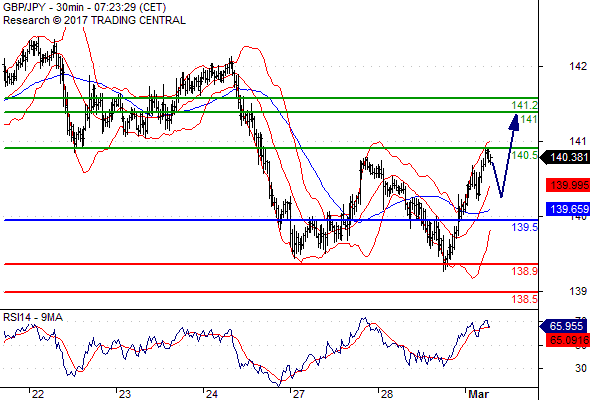Viewport: 590px width, 400px height.
Task: Click the GBP/JPY 30min chart title
Action: (x=84, y=7)
